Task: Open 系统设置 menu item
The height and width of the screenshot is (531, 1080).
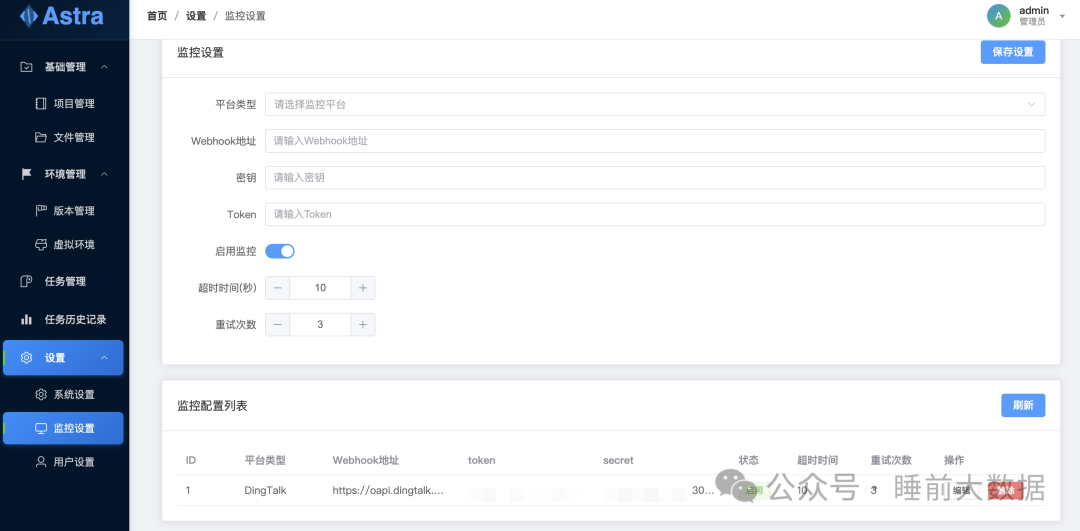Action: 63,395
